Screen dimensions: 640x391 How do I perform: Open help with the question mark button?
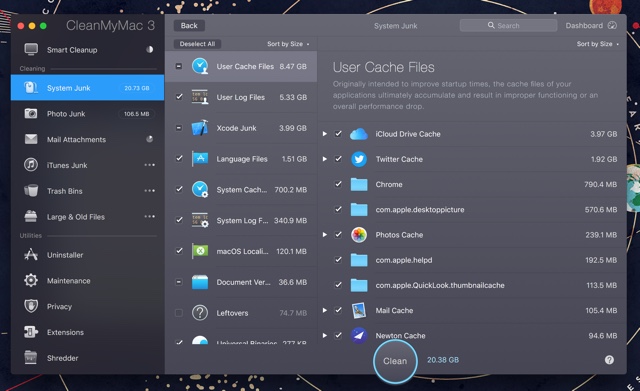tap(609, 360)
